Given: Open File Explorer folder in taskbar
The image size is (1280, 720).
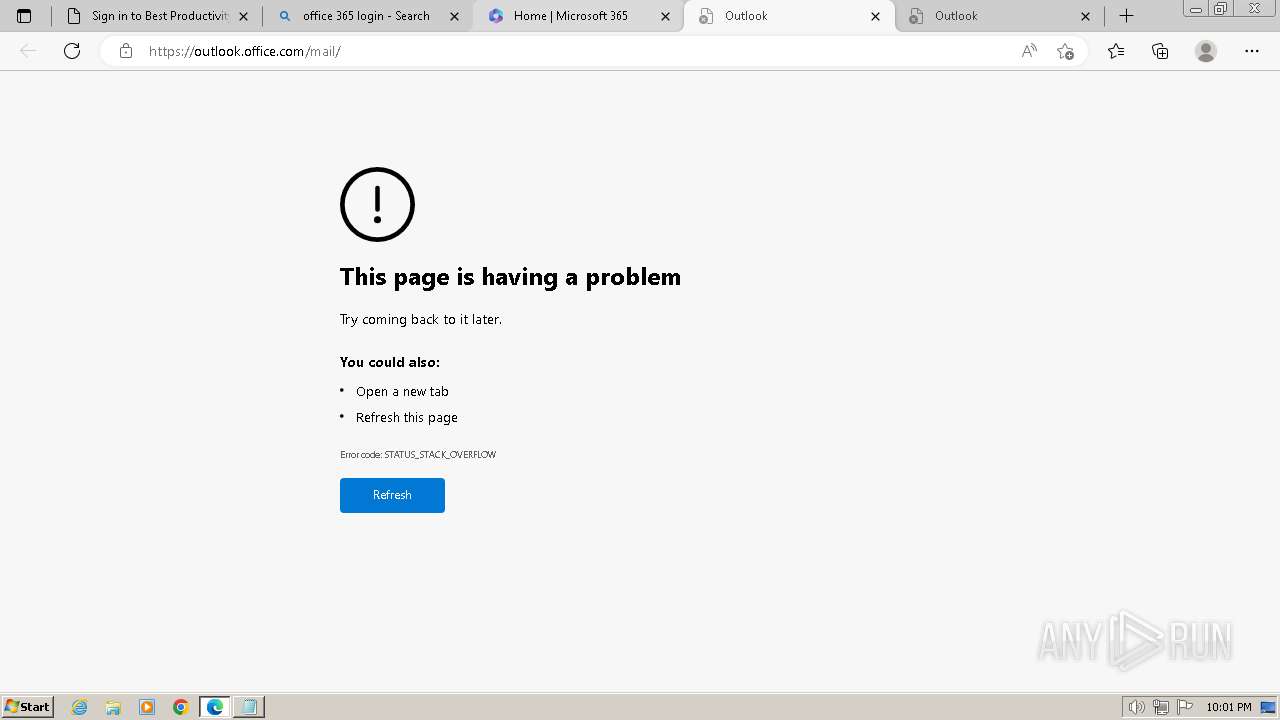Looking at the screenshot, I should (113, 707).
